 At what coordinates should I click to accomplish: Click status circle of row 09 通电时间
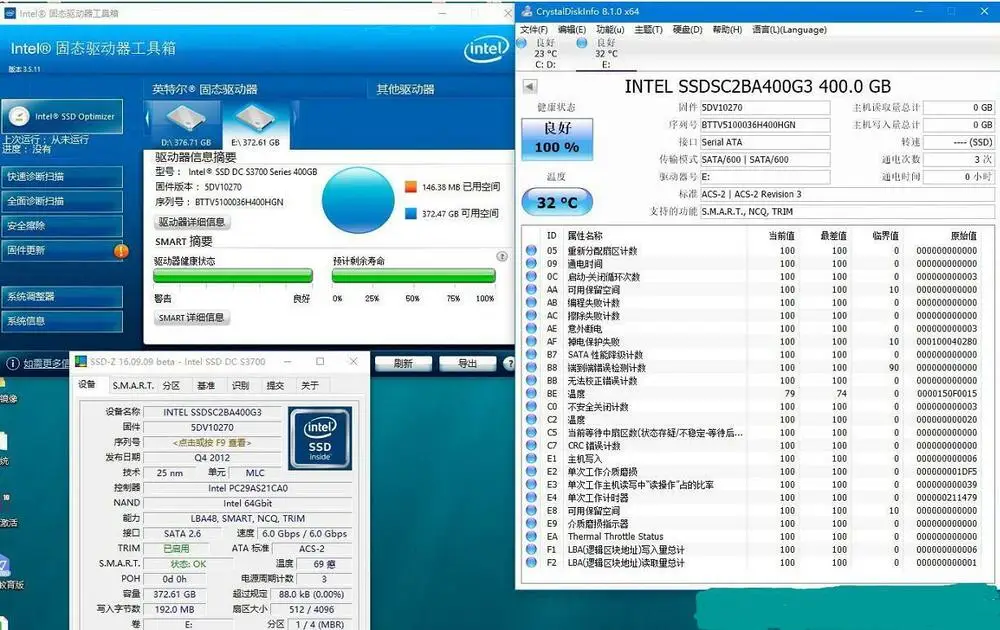tap(531, 263)
